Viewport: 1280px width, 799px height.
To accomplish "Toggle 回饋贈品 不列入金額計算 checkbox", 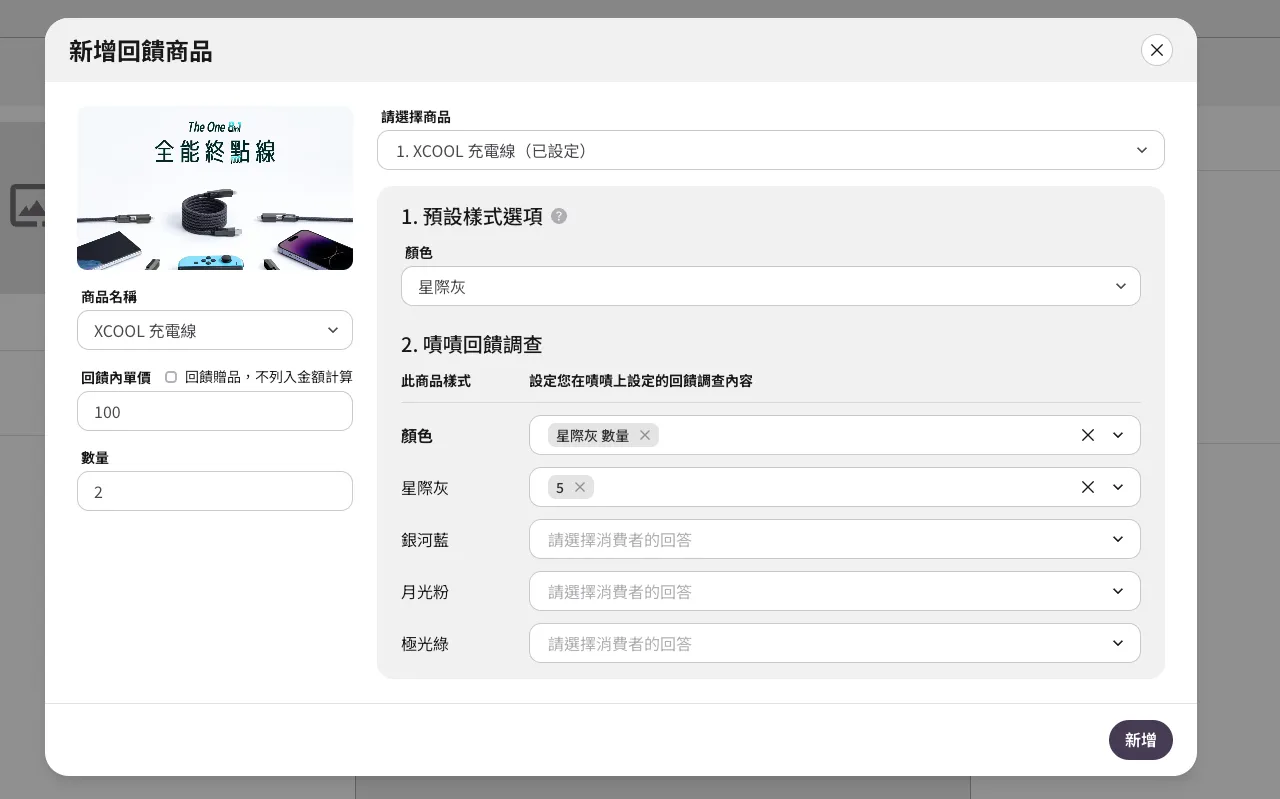I will [171, 377].
